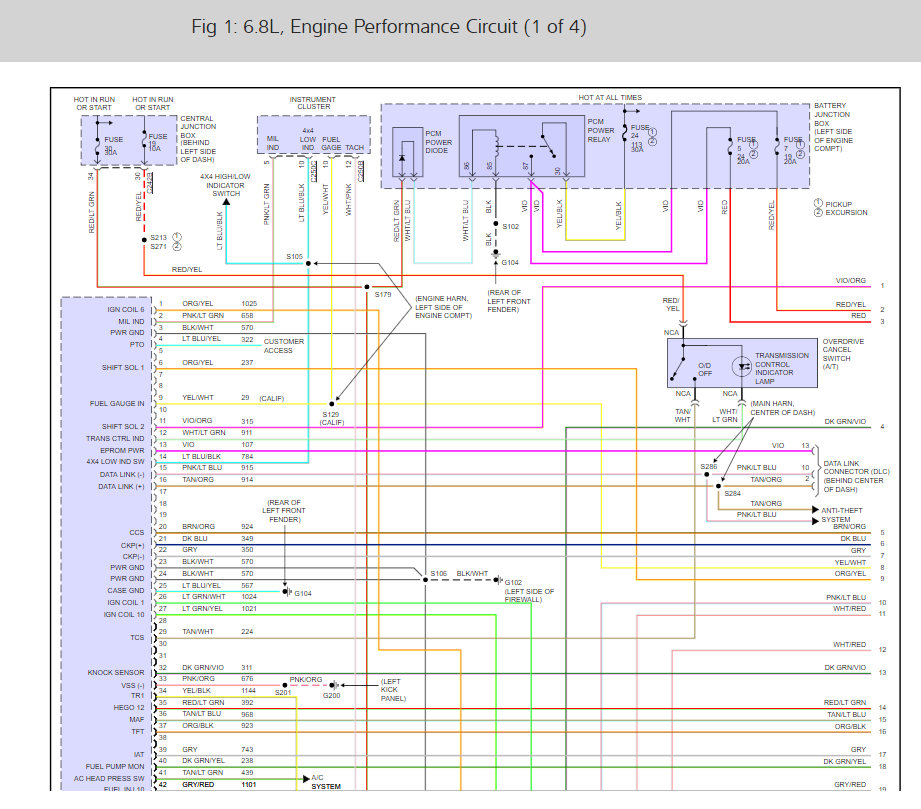Click the 'OVERDRIVE CANCEL SWITCH' label
The image size is (921, 809).
[x=843, y=350]
